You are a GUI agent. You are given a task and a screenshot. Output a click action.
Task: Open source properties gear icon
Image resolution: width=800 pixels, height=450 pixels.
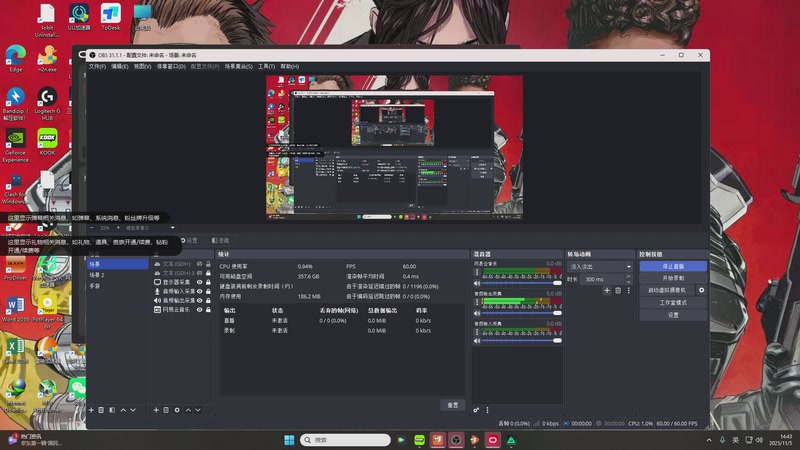[x=177, y=410]
